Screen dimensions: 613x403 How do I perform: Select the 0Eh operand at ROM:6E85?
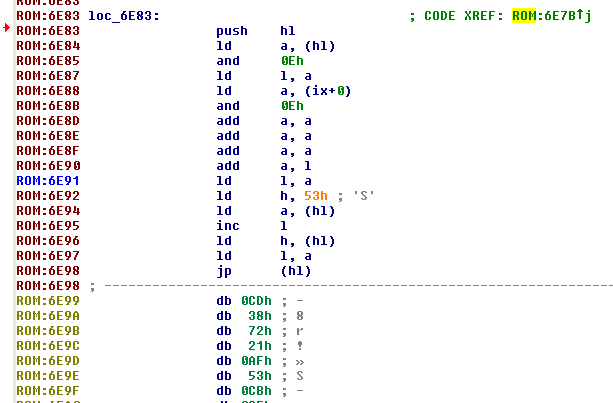(292, 61)
